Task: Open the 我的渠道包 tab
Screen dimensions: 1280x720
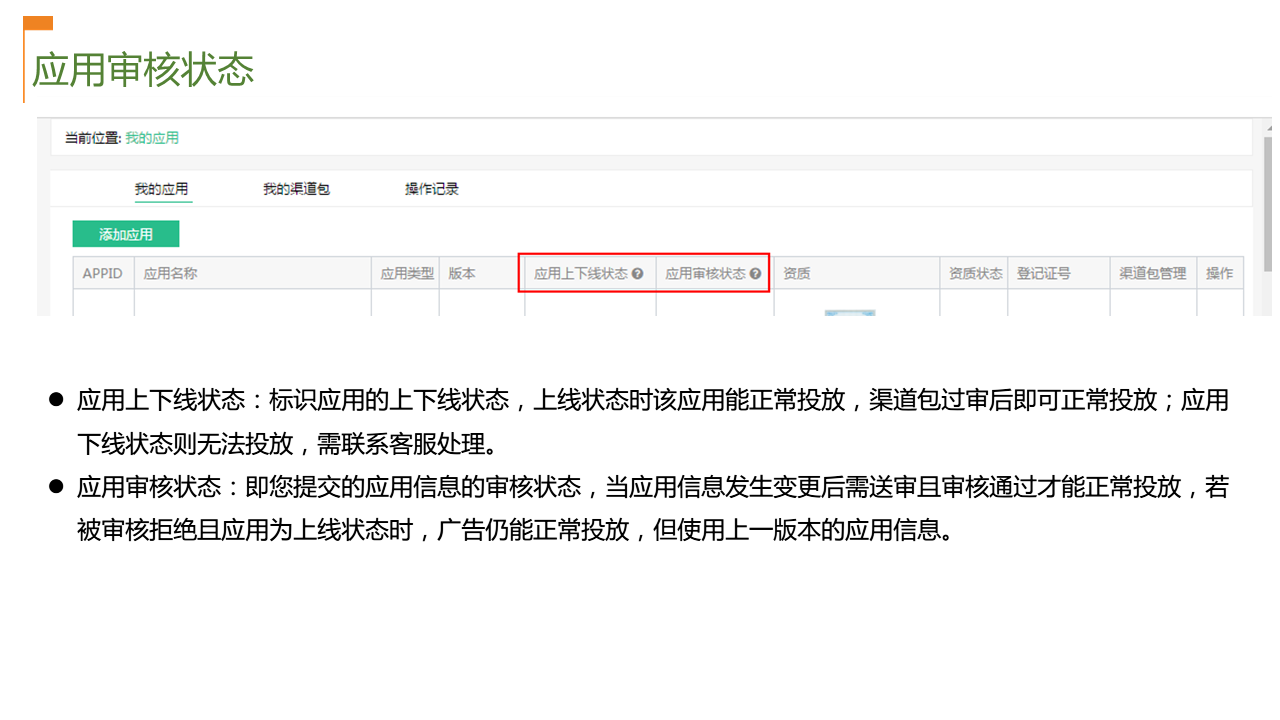Action: point(296,189)
